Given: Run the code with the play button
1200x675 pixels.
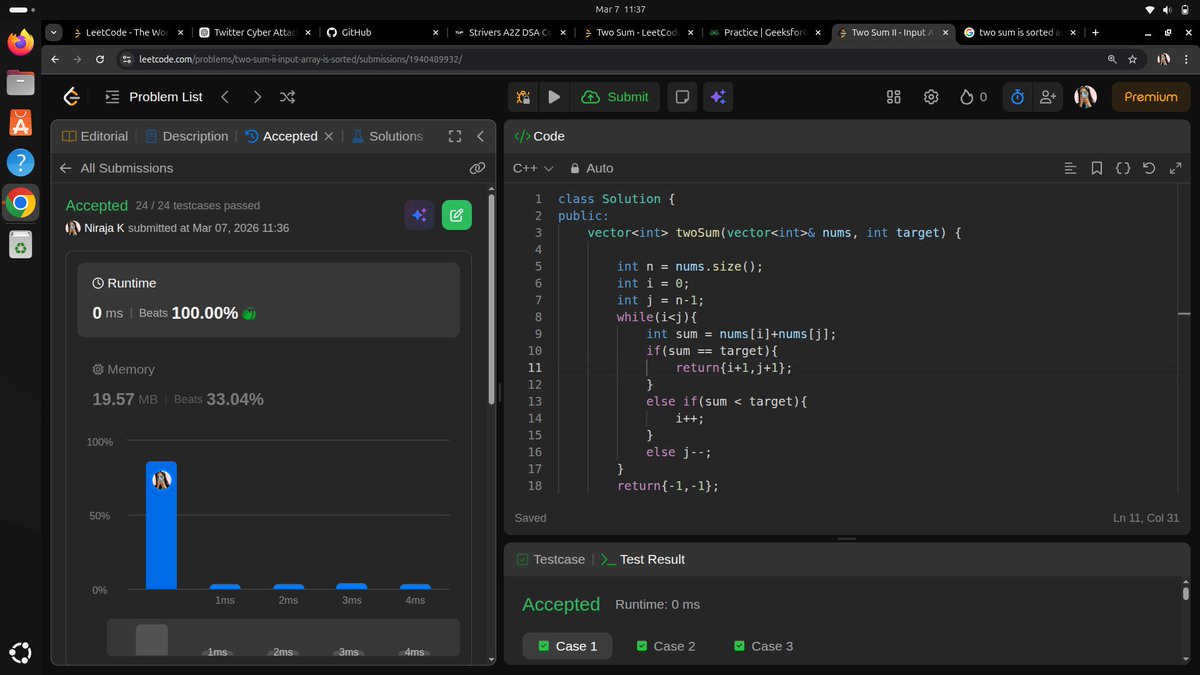Looking at the screenshot, I should tap(553, 97).
